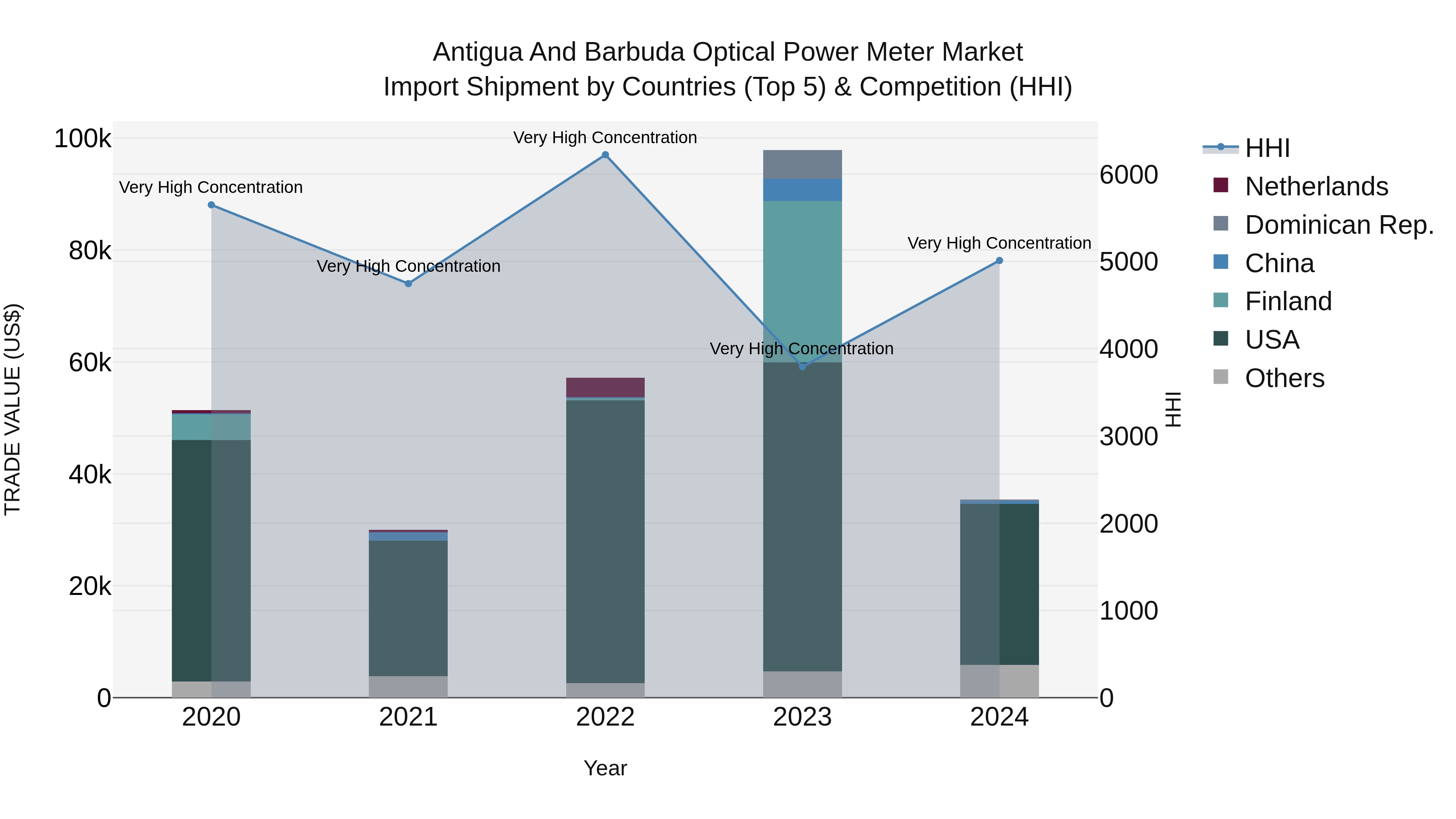
Task: Click the 2020 Finland bar segment
Action: point(212,427)
